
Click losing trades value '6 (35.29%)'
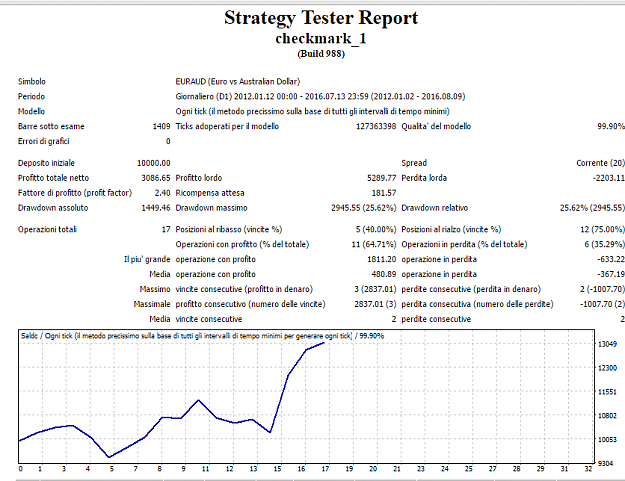pyautogui.click(x=604, y=244)
